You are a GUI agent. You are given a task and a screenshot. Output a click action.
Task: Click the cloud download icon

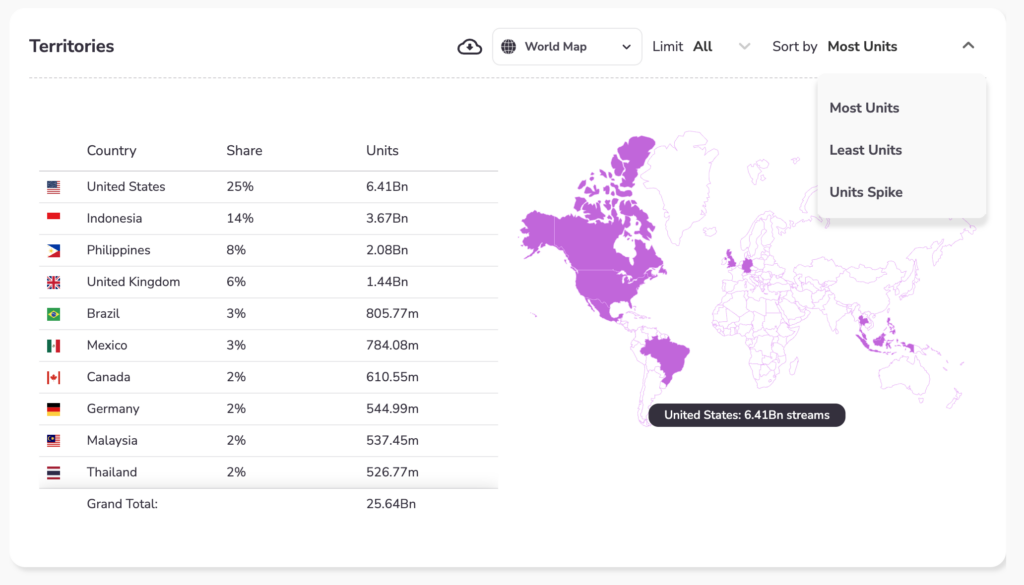click(469, 47)
